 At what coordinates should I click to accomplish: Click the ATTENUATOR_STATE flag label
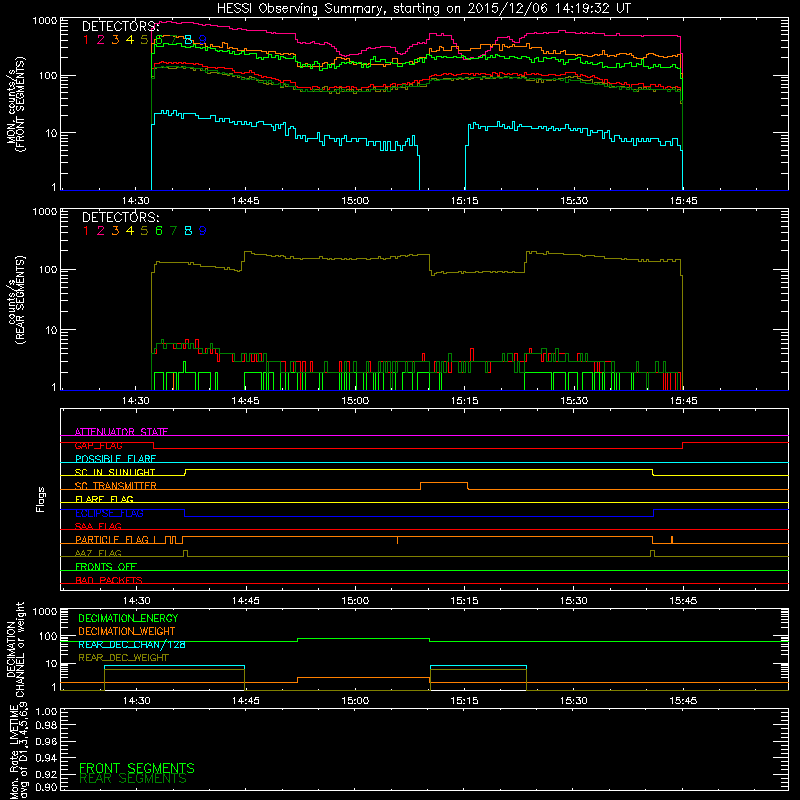tap(121, 432)
